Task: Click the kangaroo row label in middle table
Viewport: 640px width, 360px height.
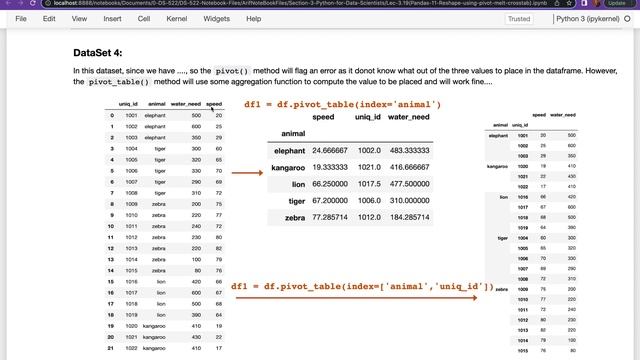Action: coord(288,168)
